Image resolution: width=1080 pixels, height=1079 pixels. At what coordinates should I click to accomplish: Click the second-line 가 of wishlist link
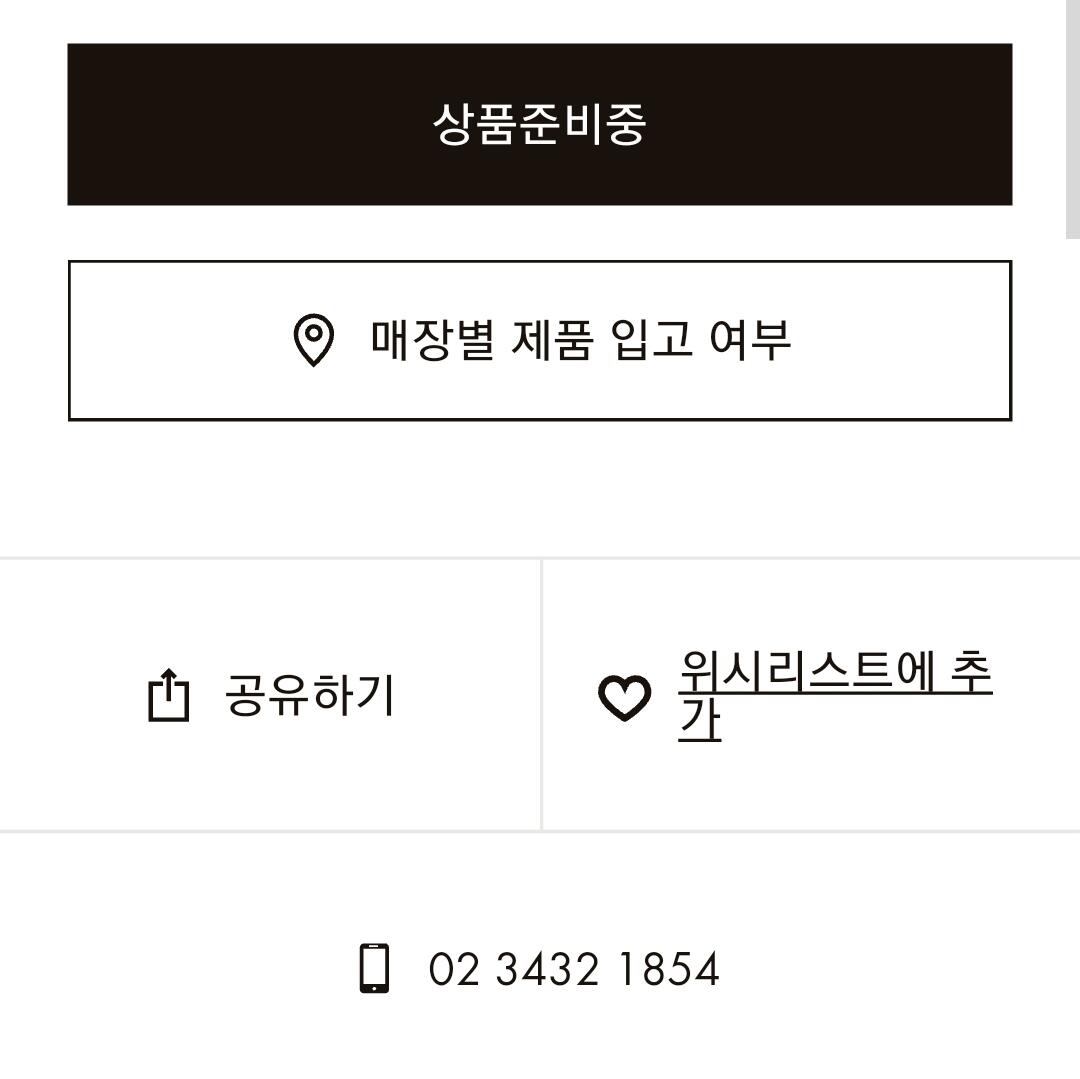pyautogui.click(x=699, y=720)
